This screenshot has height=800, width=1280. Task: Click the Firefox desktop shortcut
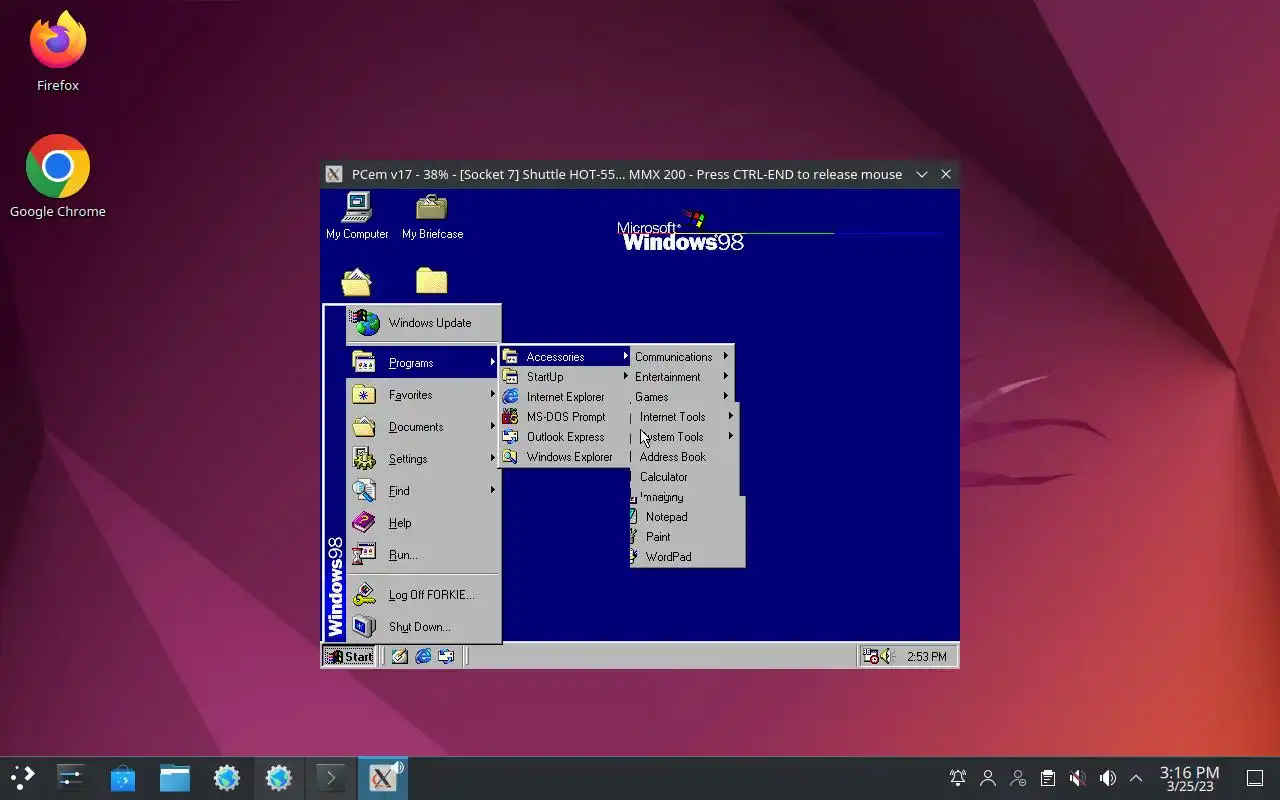pos(58,51)
